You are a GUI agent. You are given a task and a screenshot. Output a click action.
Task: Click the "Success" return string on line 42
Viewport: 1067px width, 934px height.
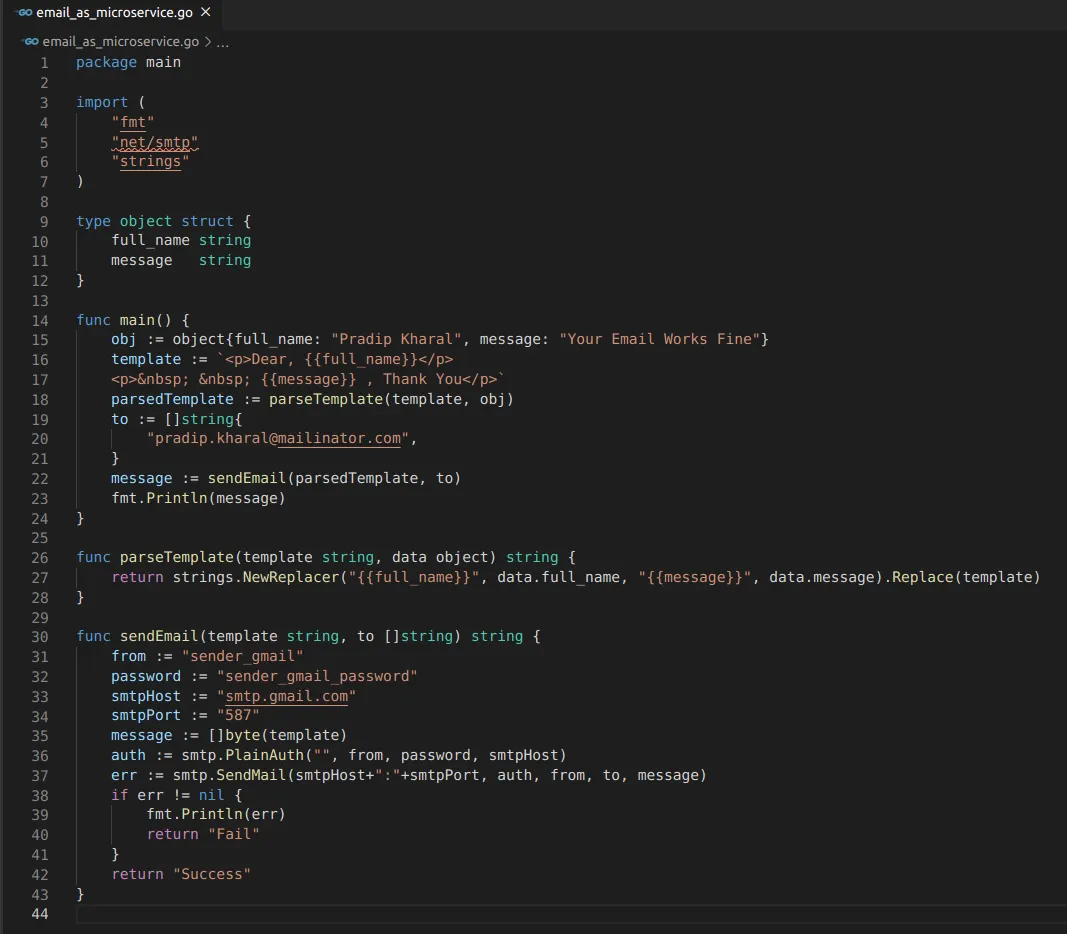coord(212,874)
